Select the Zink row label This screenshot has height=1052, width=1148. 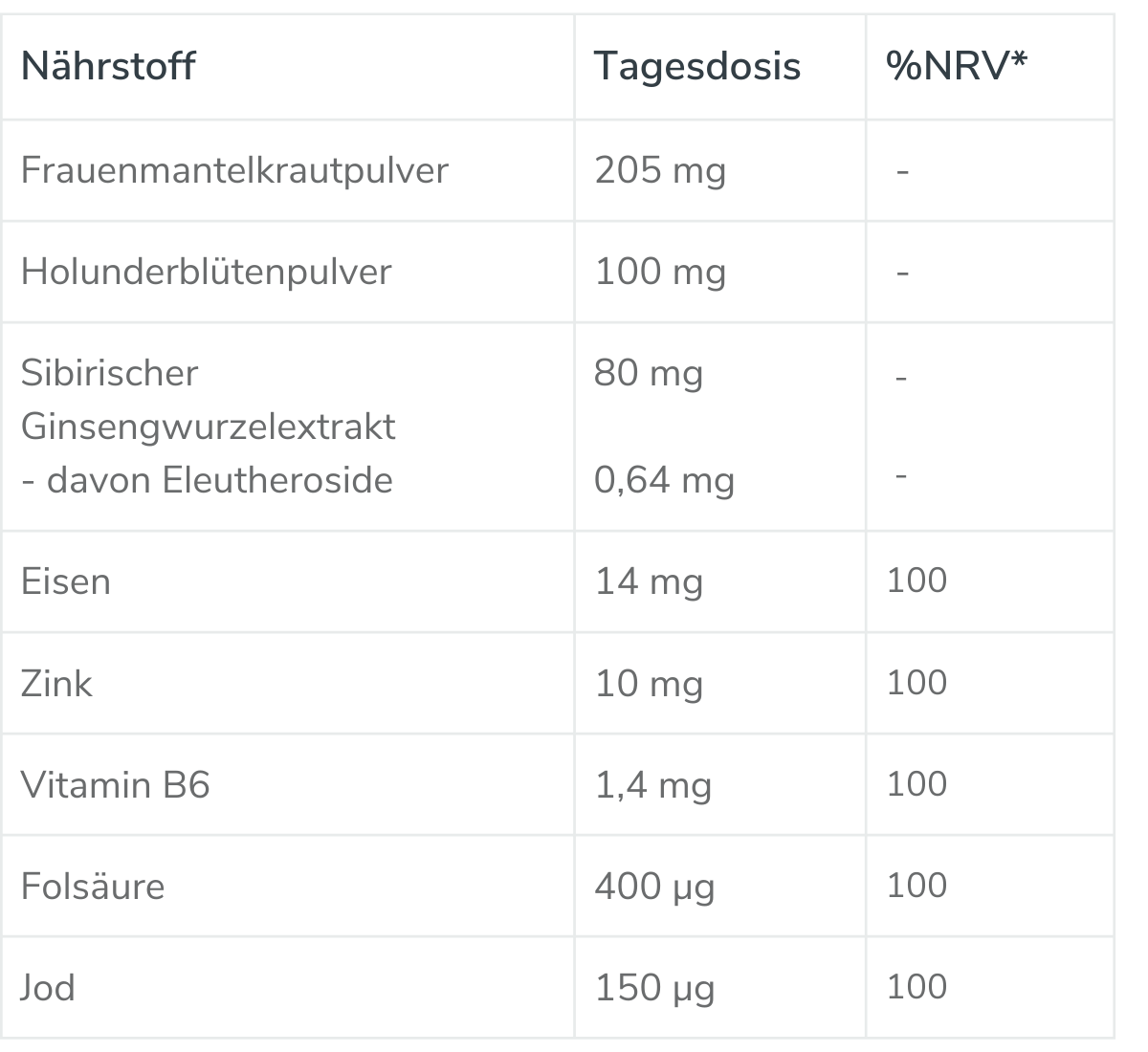click(56, 684)
